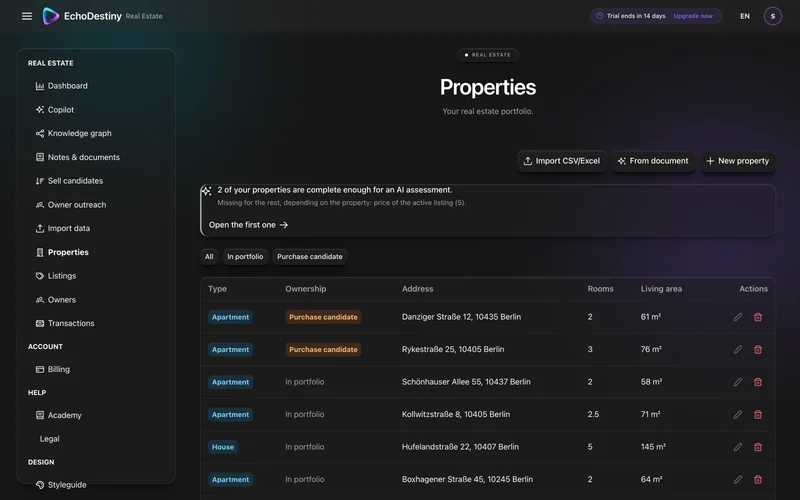Click the Address column header
This screenshot has width=800, height=500.
pyautogui.click(x=417, y=289)
